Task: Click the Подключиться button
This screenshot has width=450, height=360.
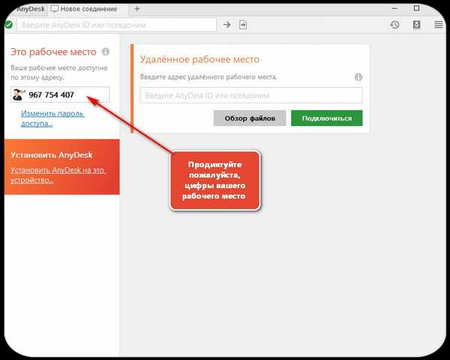Action: coord(327,118)
